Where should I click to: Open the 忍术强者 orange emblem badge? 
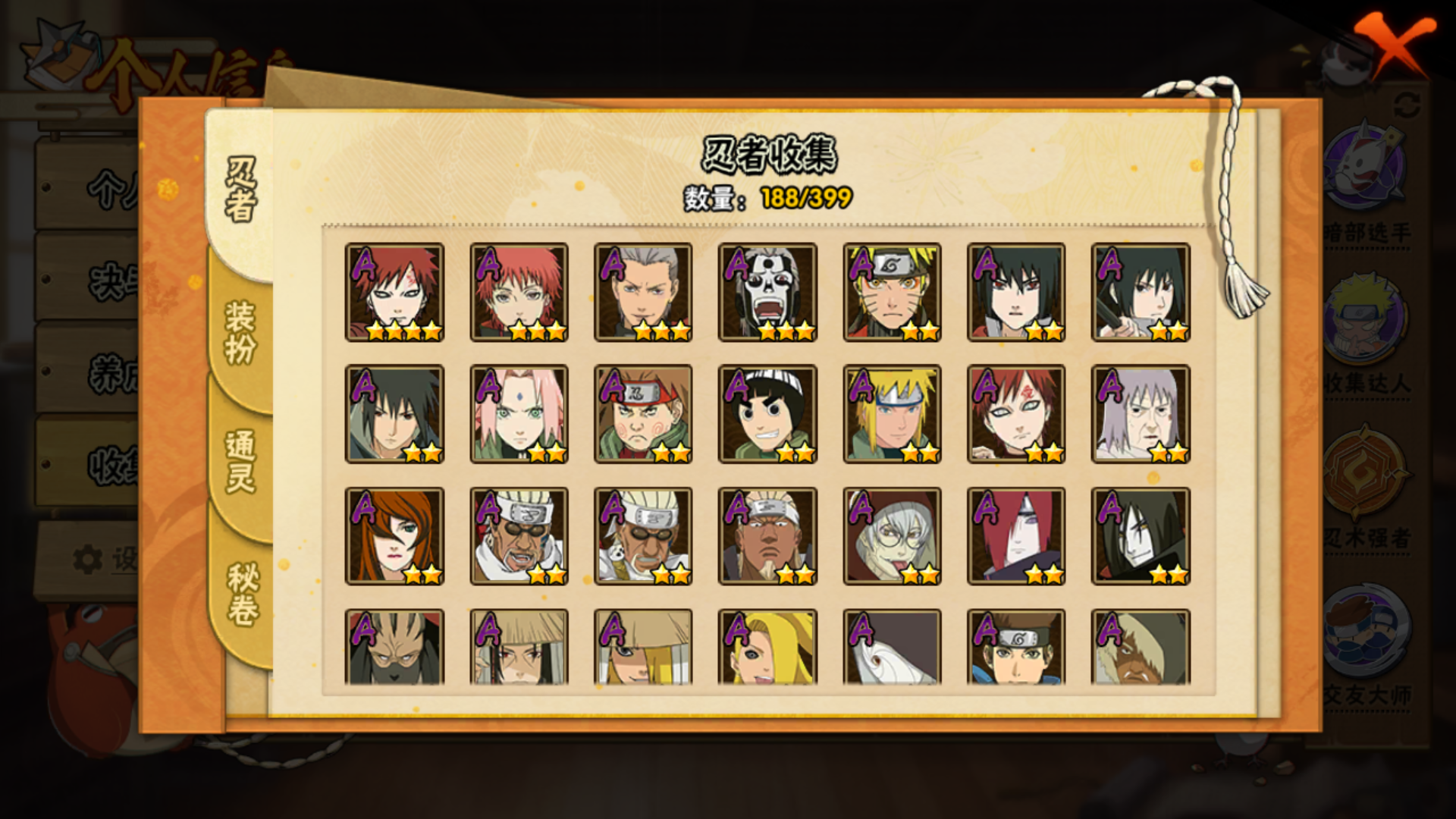[1366, 474]
